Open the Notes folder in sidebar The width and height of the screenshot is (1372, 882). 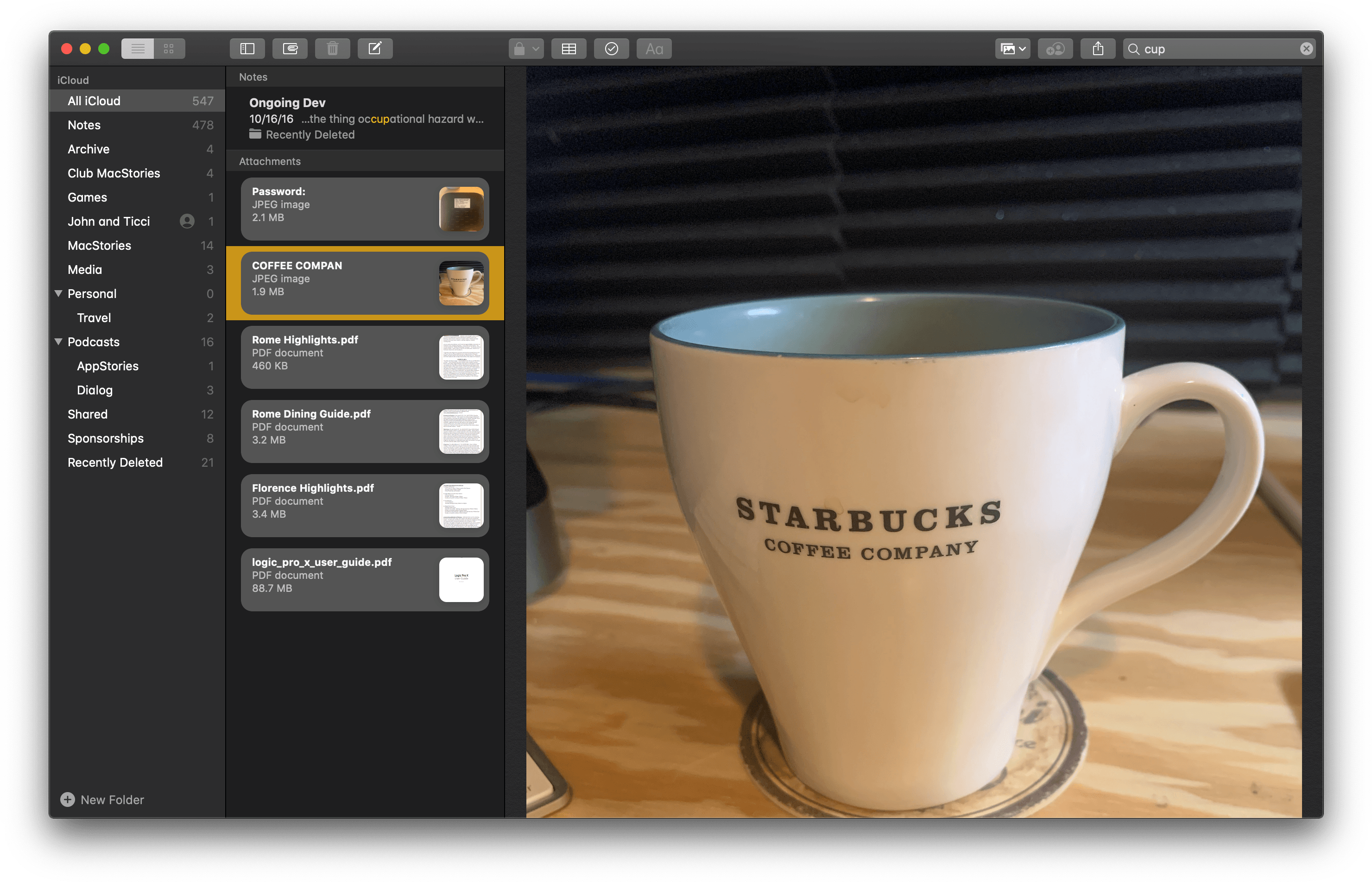click(138, 125)
